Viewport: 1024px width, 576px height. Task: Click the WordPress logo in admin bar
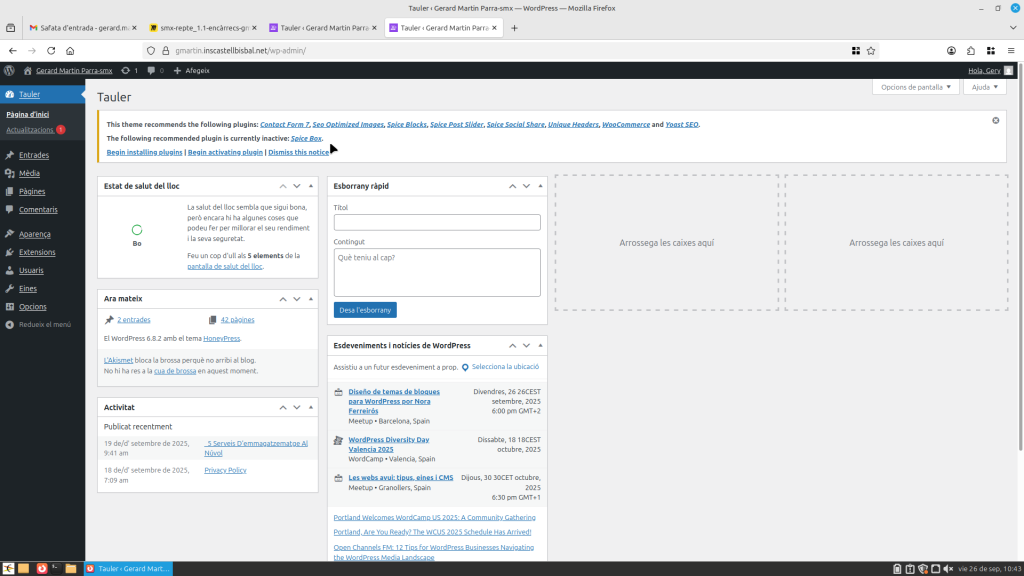9,71
